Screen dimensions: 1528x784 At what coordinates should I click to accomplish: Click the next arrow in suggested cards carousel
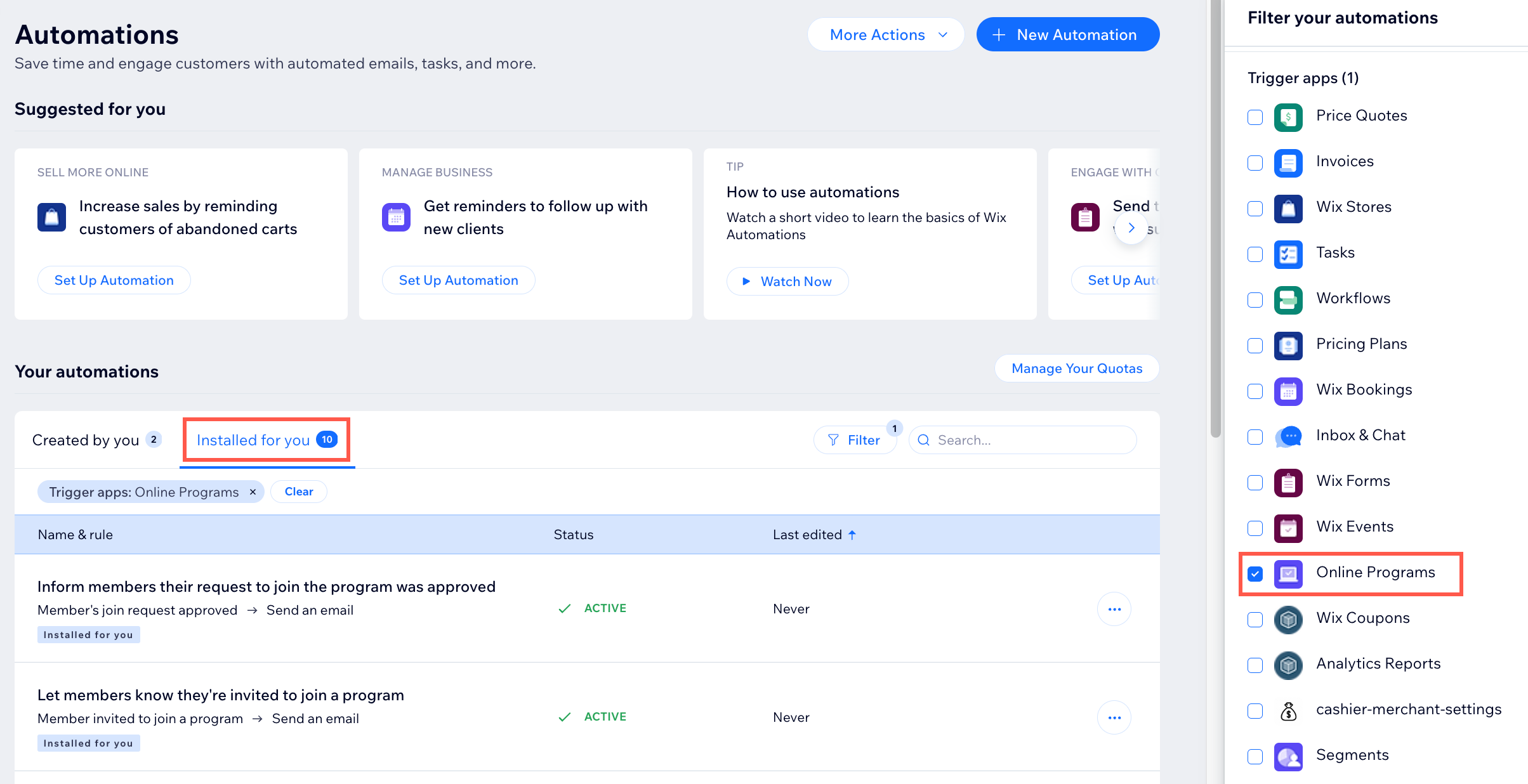pyautogui.click(x=1131, y=228)
